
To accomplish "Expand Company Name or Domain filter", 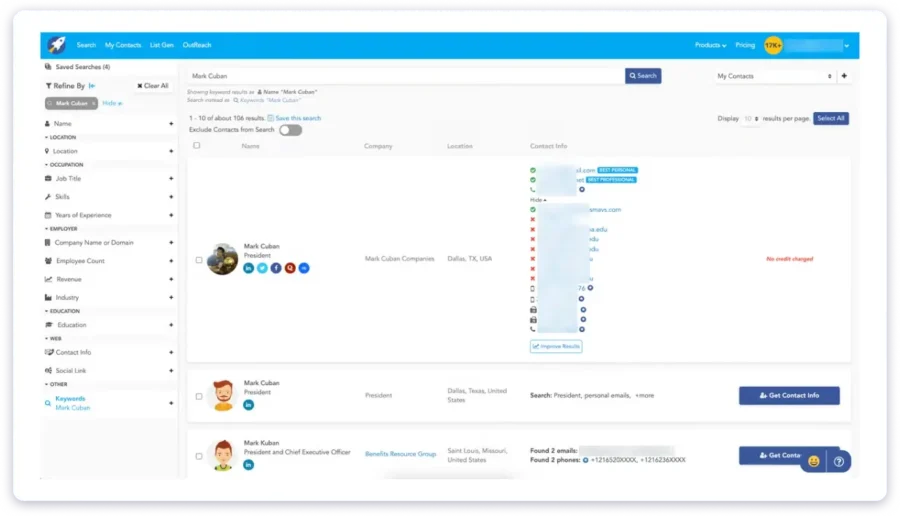I will pyautogui.click(x=171, y=243).
